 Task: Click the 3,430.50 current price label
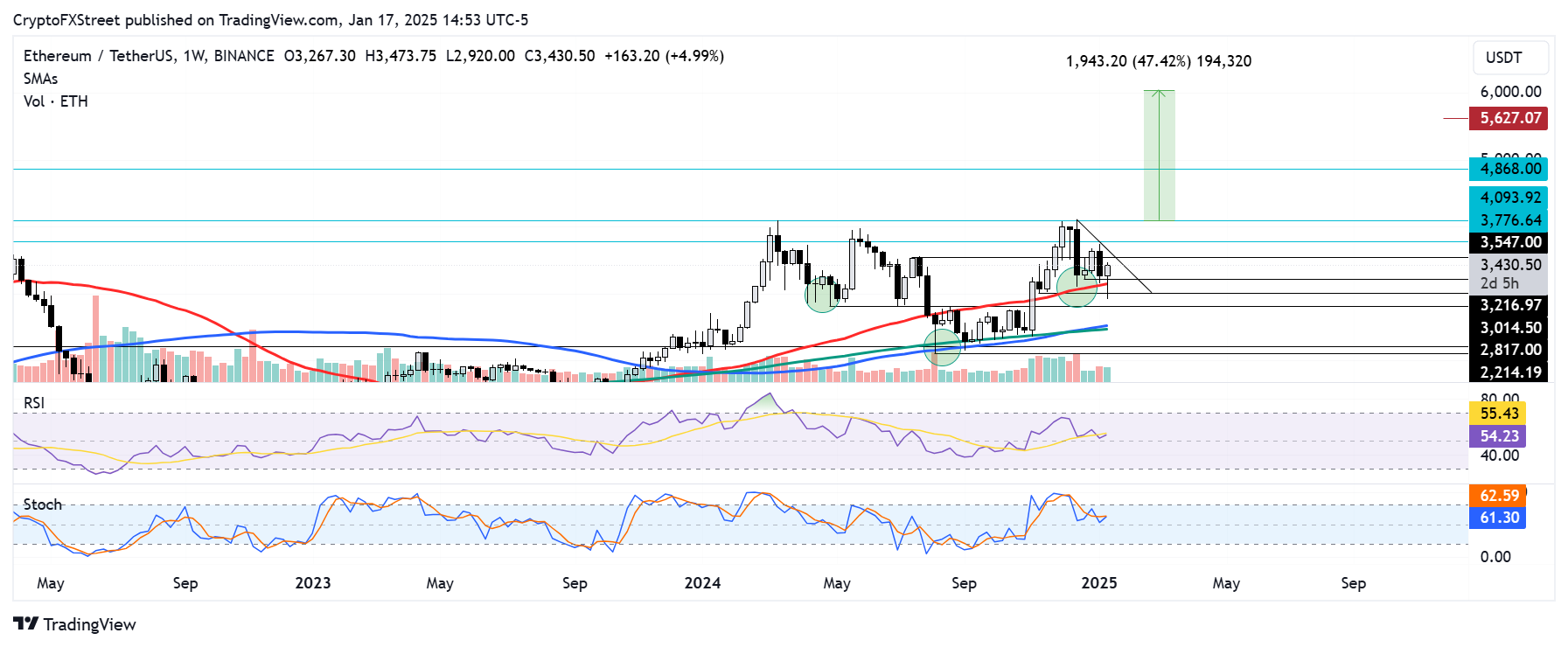pyautogui.click(x=1509, y=265)
